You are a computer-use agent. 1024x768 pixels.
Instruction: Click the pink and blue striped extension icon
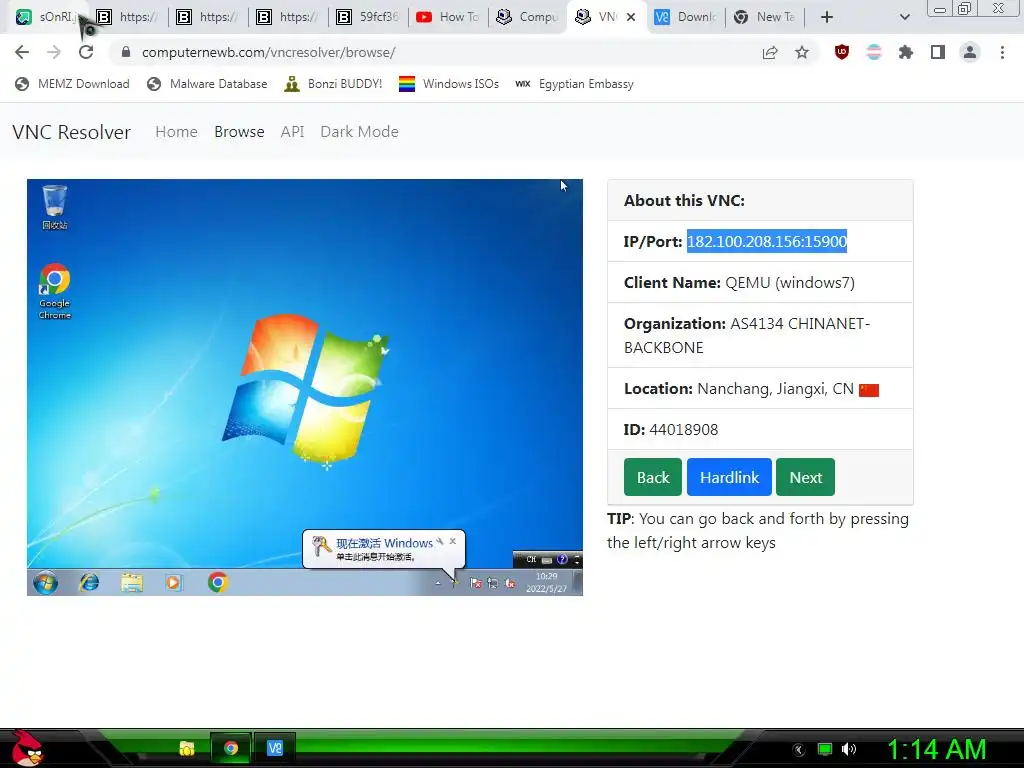click(x=874, y=52)
